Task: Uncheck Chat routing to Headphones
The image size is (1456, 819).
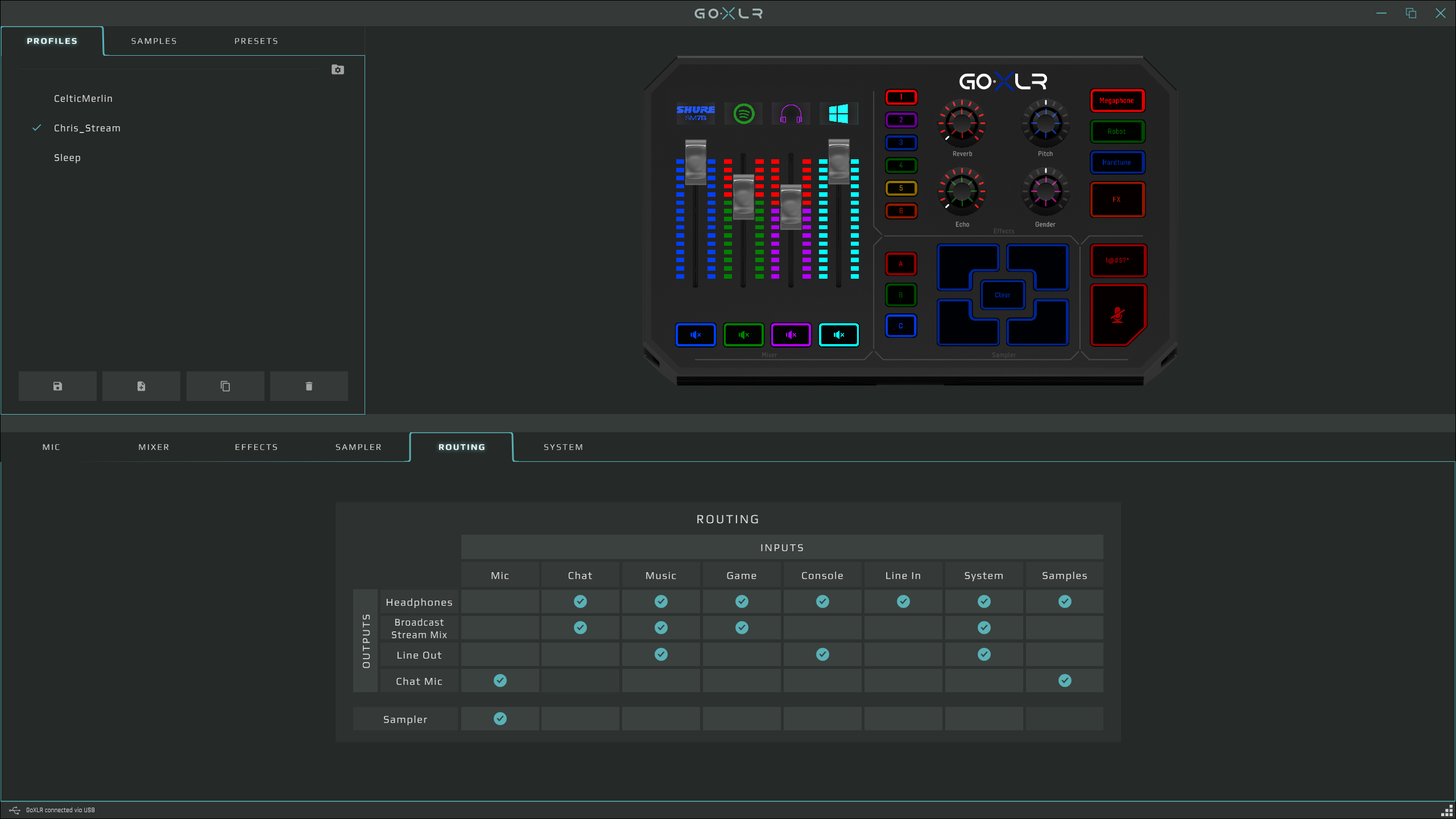Action: click(580, 601)
